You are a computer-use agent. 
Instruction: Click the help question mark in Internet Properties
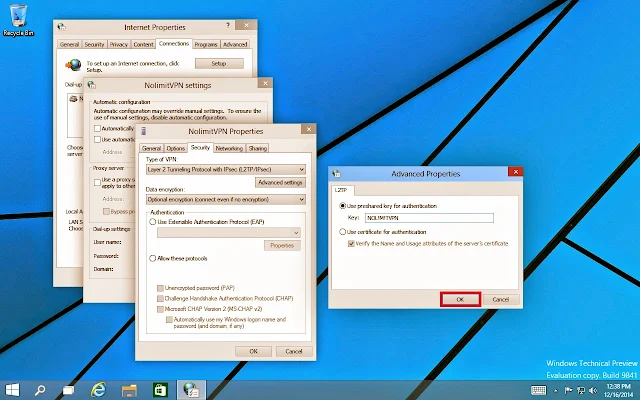coord(228,25)
